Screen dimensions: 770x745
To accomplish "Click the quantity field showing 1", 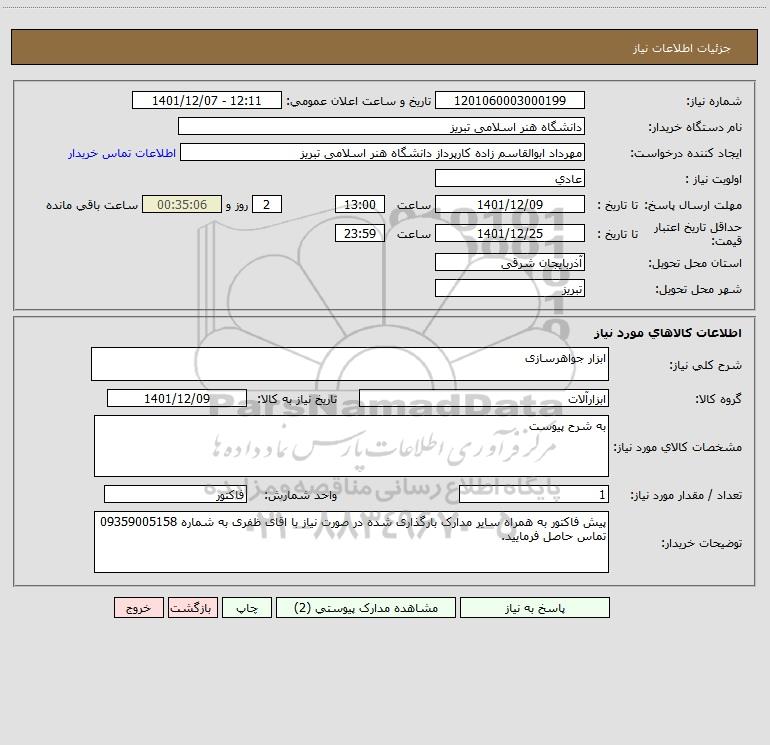I will pyautogui.click(x=534, y=495).
